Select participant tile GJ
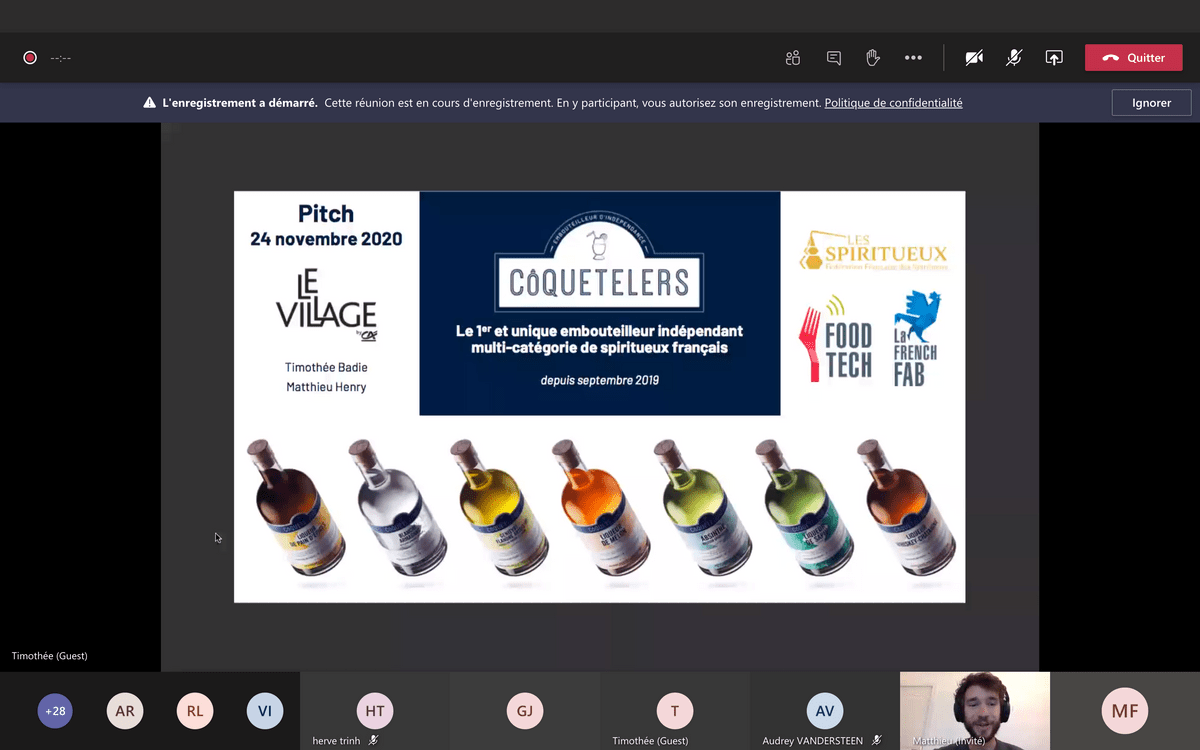This screenshot has height=750, width=1200. pos(524,711)
